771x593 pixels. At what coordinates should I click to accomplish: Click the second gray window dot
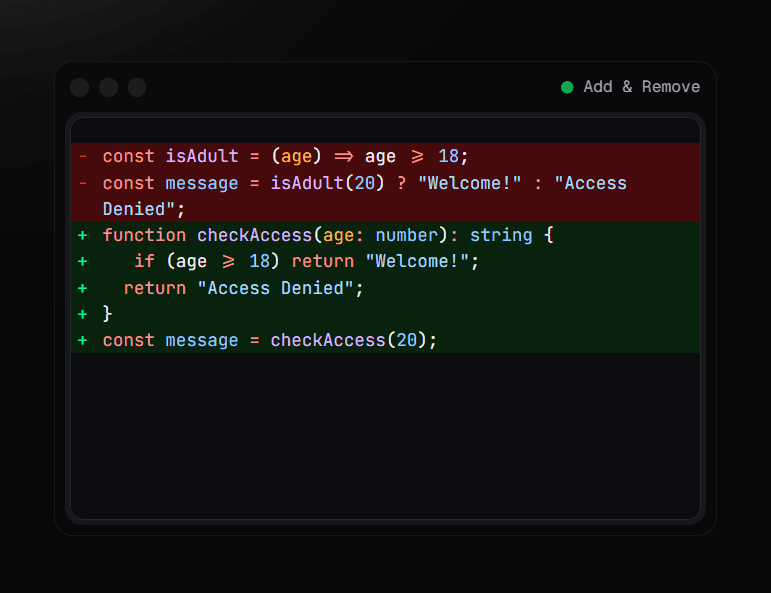tap(109, 88)
